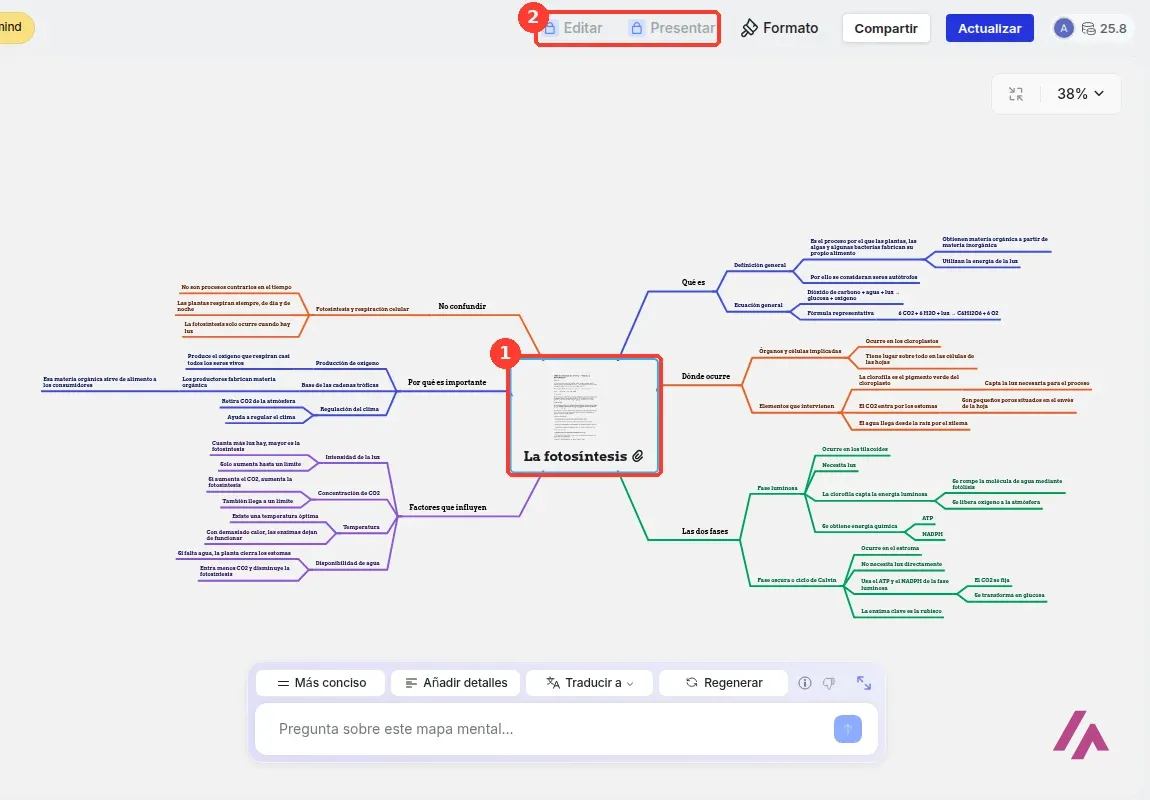Click the user avatar A
1150x800 pixels.
point(1063,28)
